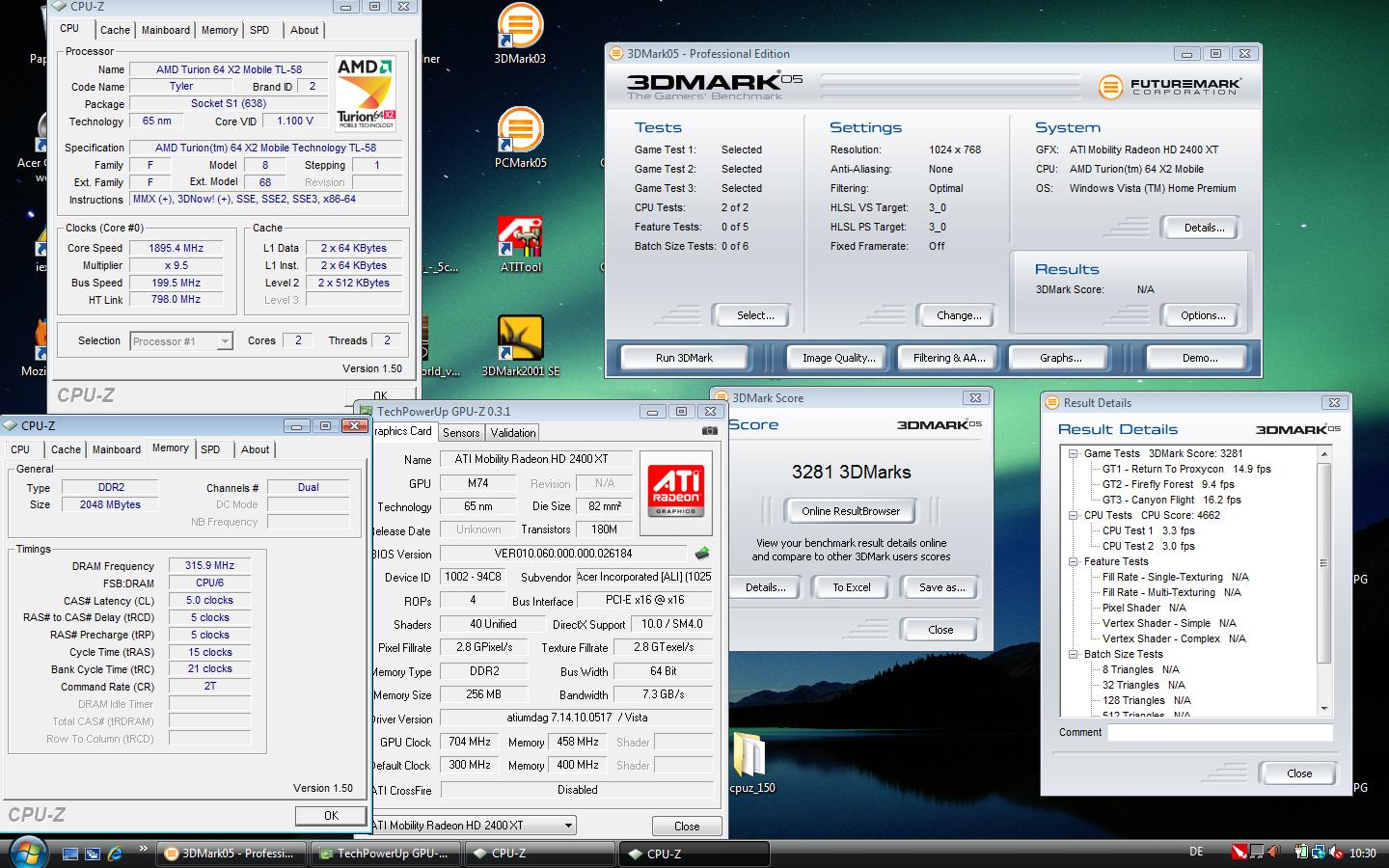Switch to TechPowerUp GPU-Z taskbar button
This screenshot has height=868, width=1389.
pyautogui.click(x=386, y=854)
